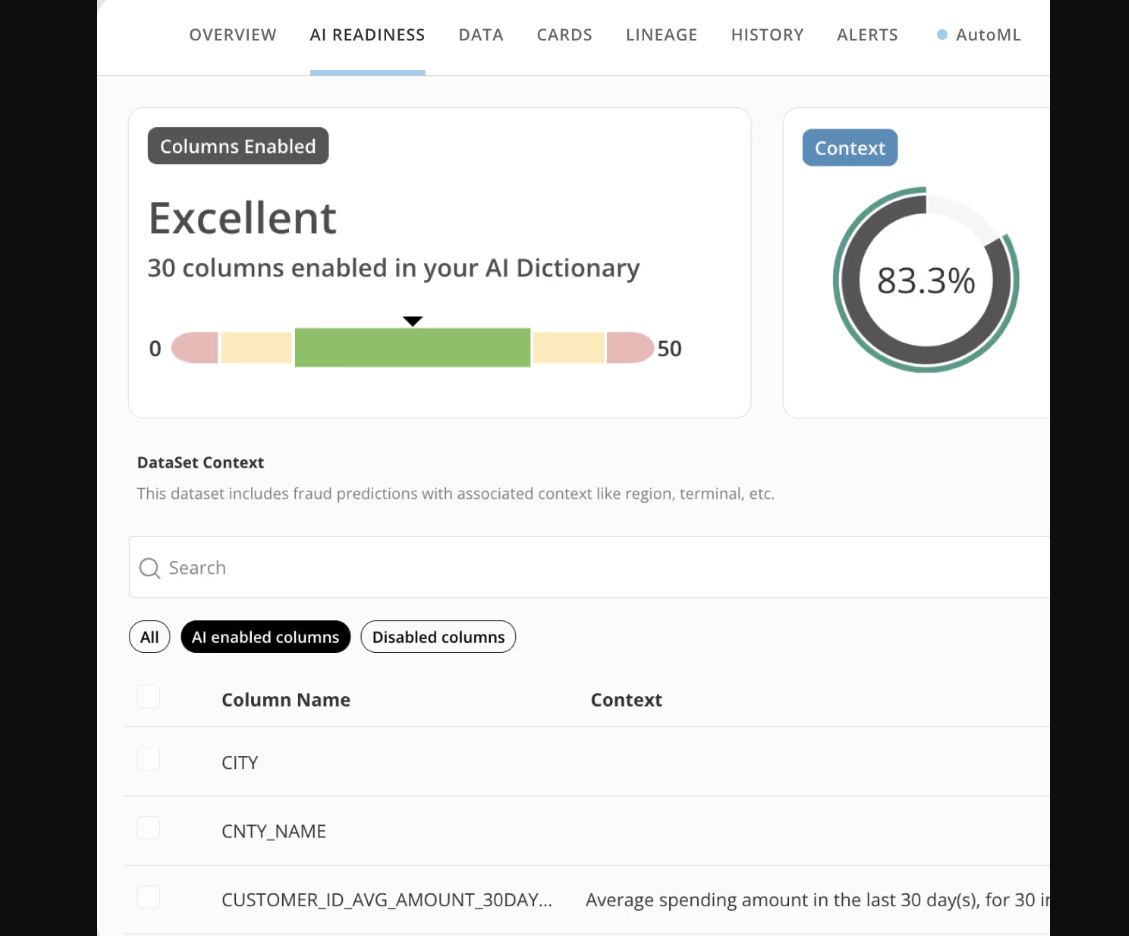
Task: Click into the Search input field
Action: click(600, 568)
